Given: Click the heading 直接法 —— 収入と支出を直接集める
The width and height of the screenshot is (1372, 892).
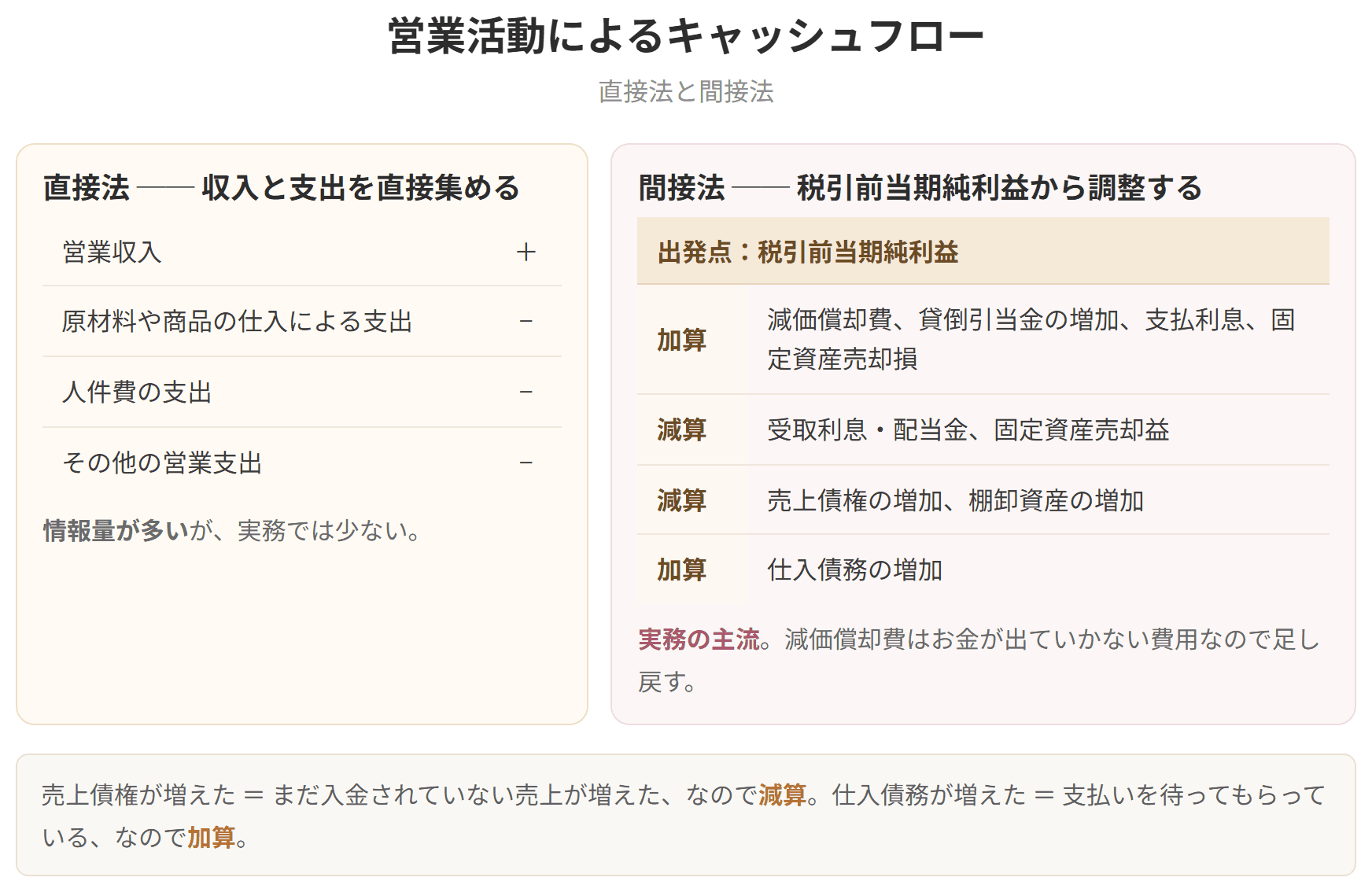Looking at the screenshot, I should point(282,188).
